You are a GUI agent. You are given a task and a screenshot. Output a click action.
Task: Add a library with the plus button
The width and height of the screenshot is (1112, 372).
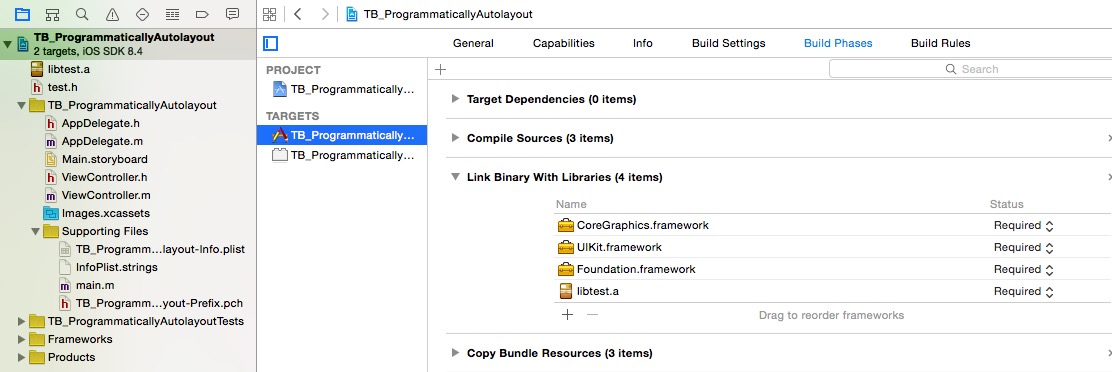567,315
